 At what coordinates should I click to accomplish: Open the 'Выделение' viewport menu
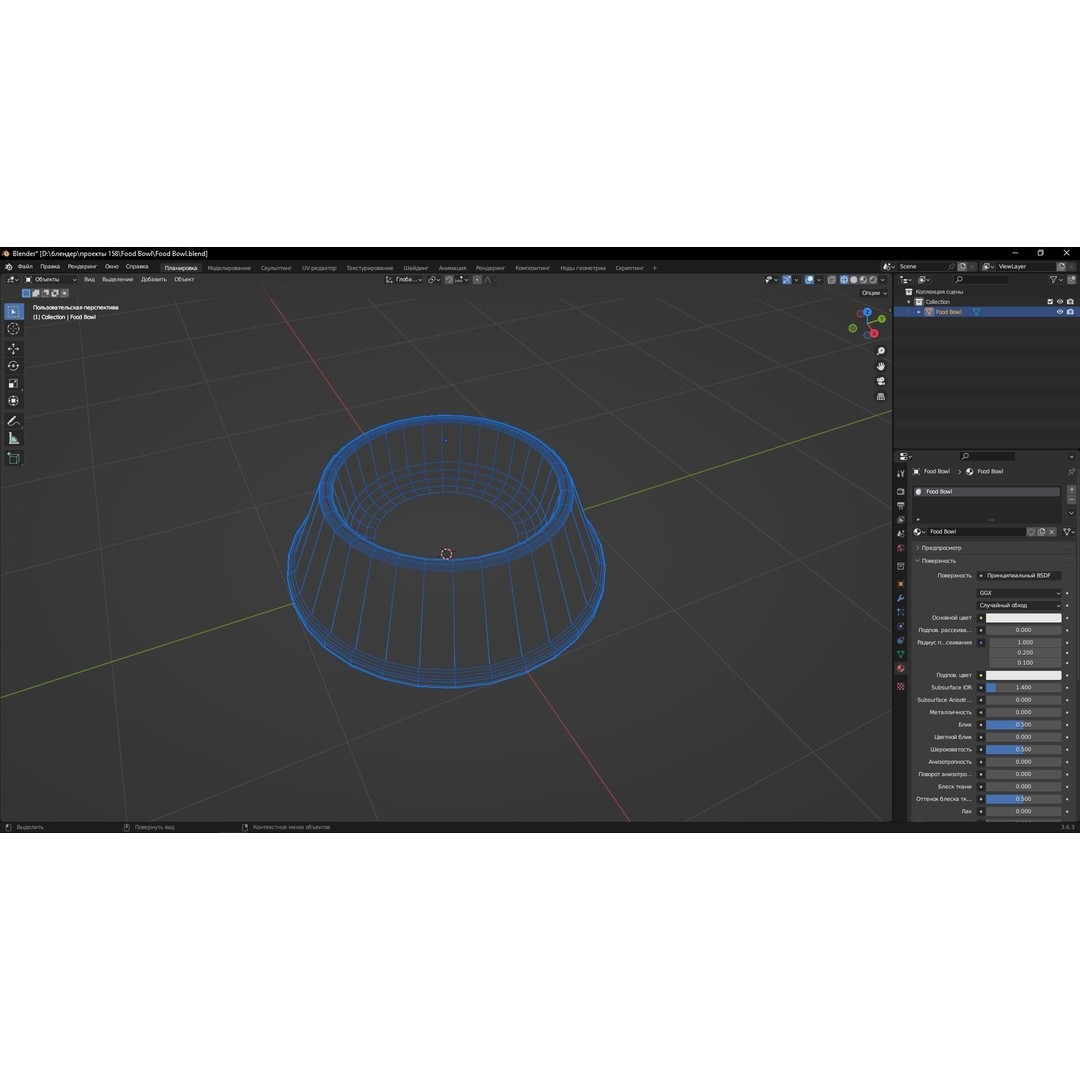(x=118, y=280)
